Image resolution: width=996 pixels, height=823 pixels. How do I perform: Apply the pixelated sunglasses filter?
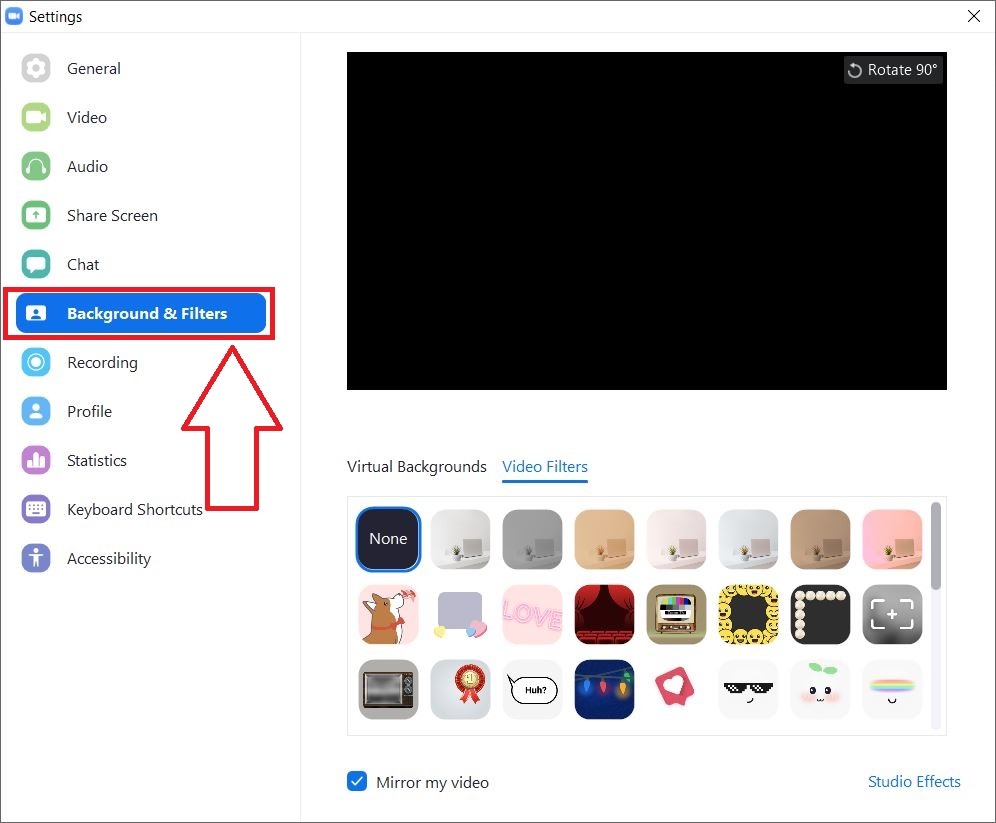point(748,690)
